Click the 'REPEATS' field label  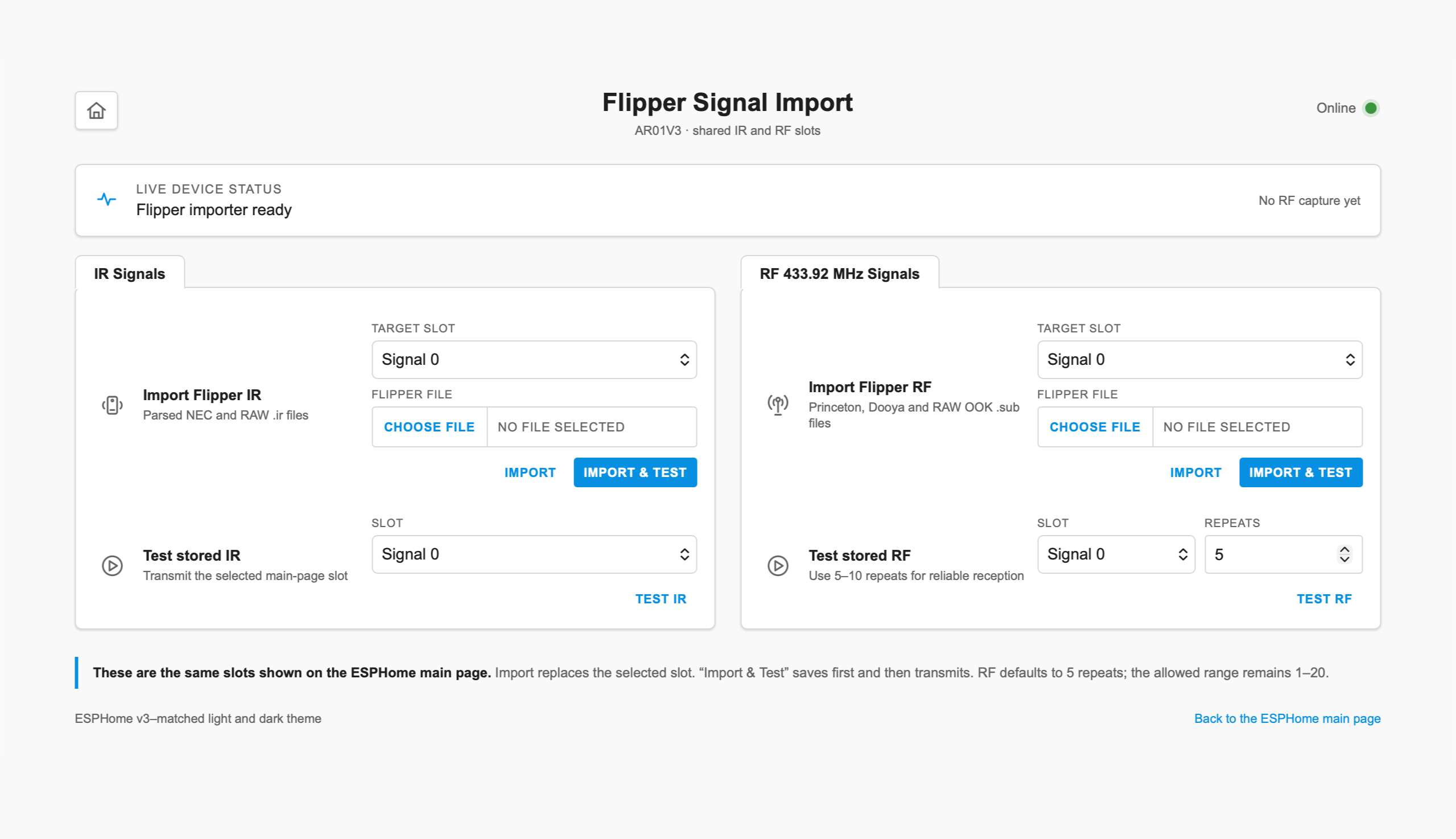point(1232,523)
